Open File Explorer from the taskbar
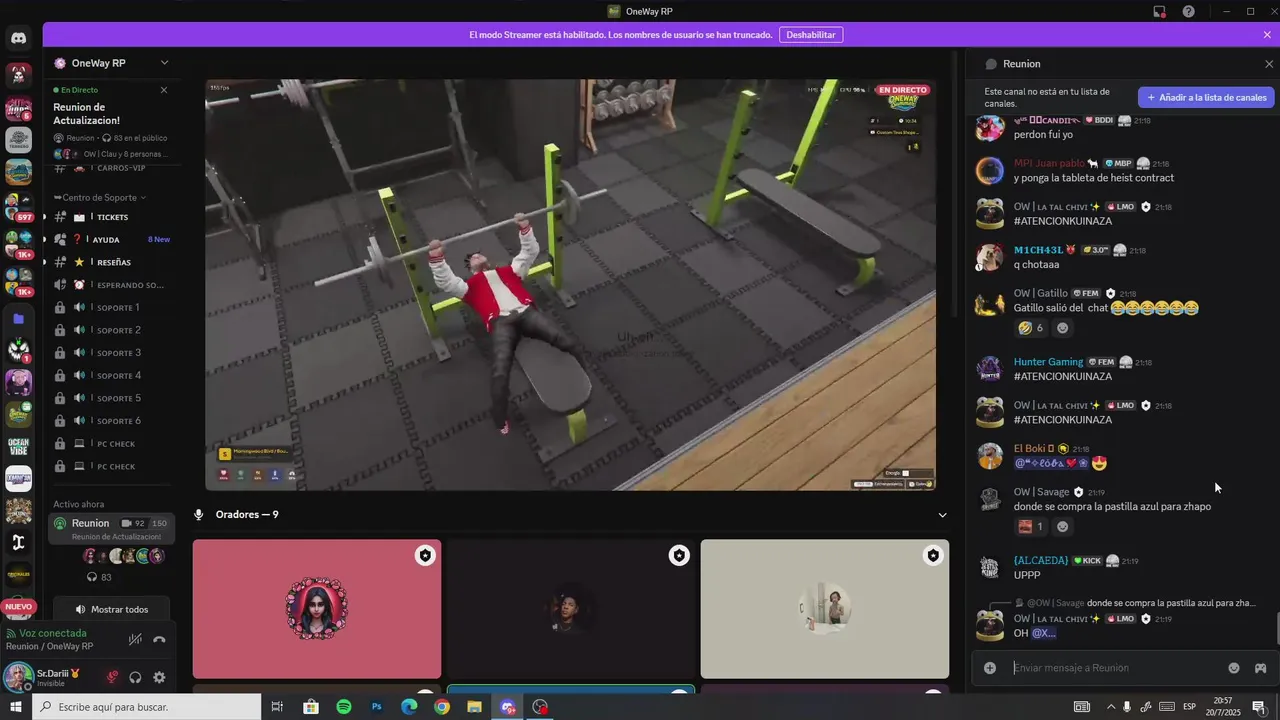Image resolution: width=1280 pixels, height=720 pixels. tap(474, 707)
